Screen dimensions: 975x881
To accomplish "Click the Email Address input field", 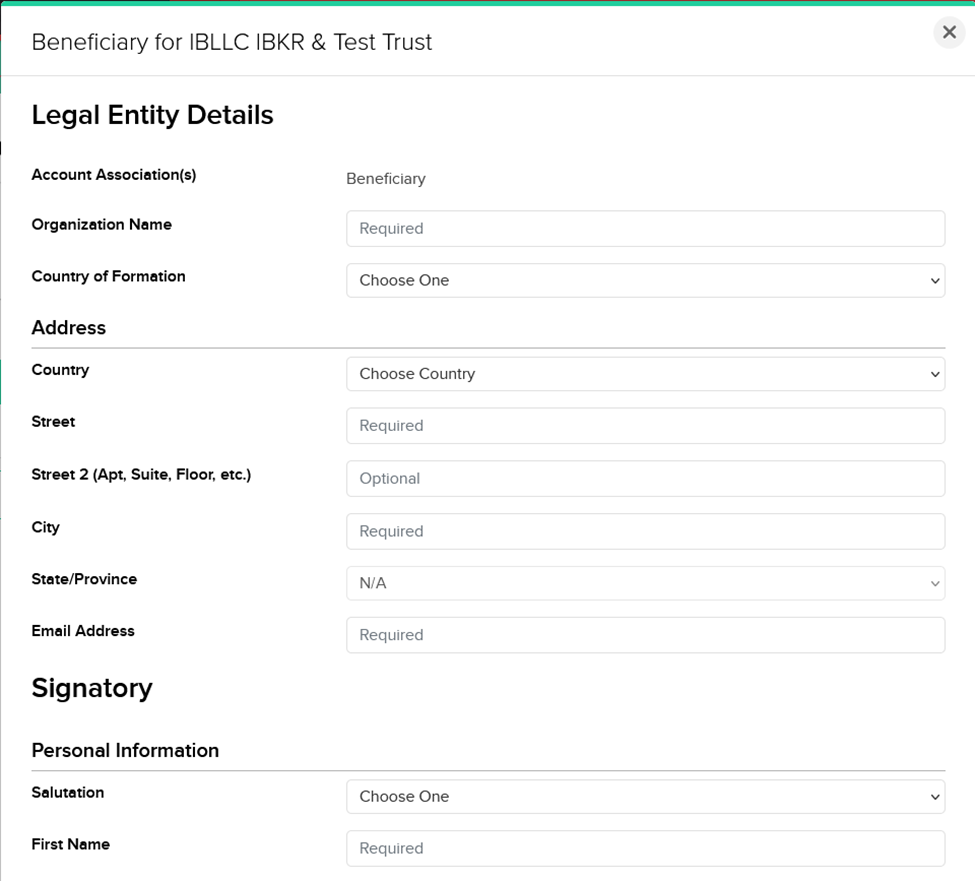I will point(645,635).
